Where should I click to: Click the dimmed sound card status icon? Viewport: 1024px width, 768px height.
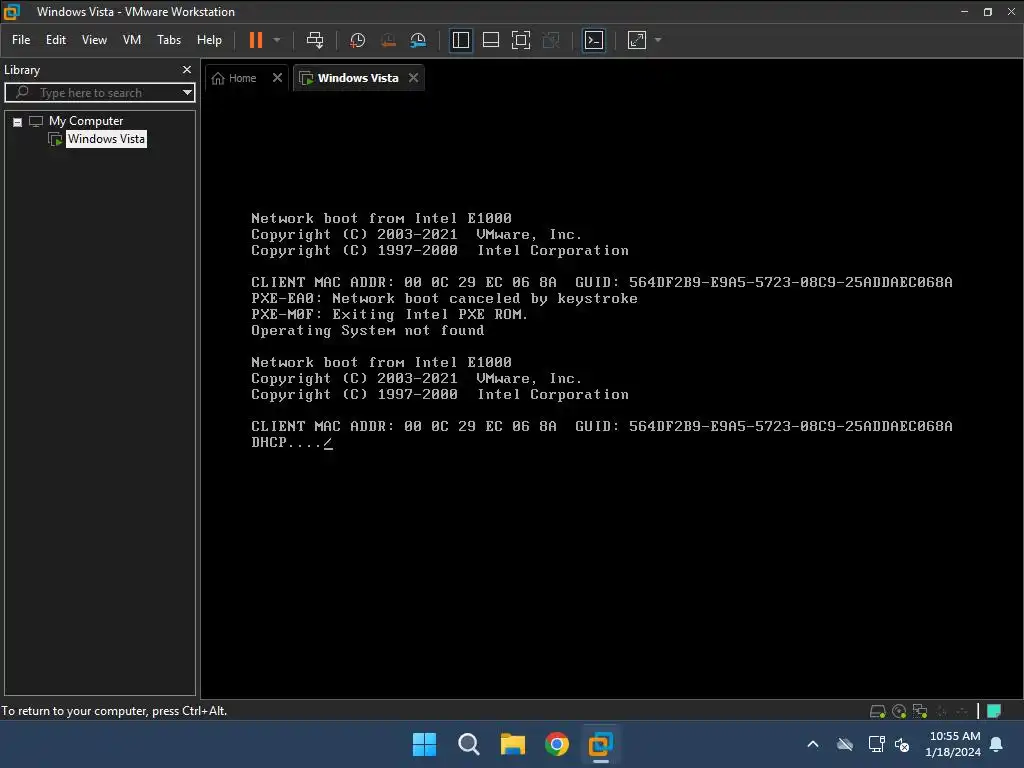pos(962,711)
